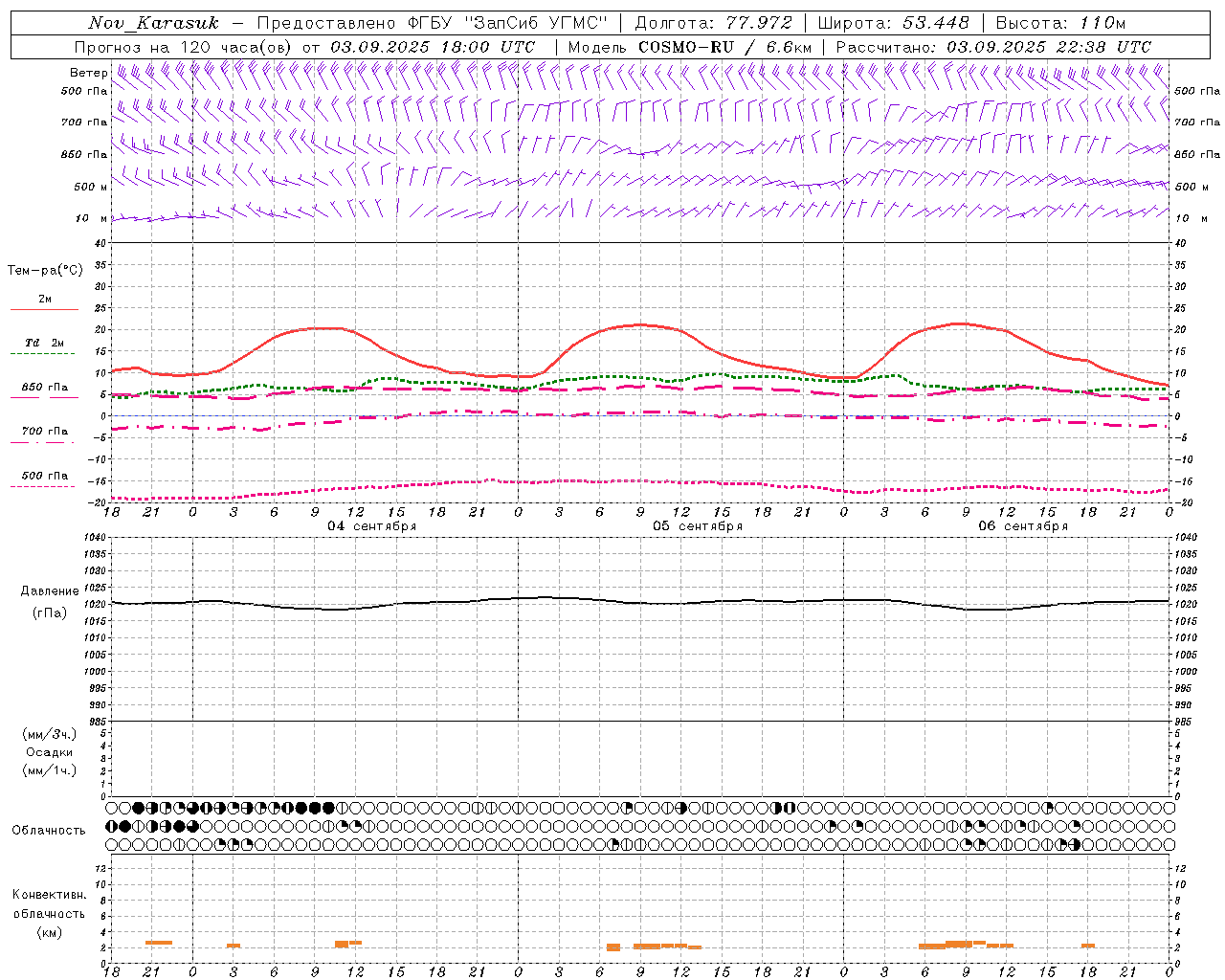The height and width of the screenshot is (980, 1225).
Task: Click the "06 сентября" date label
Action: tap(1023, 526)
